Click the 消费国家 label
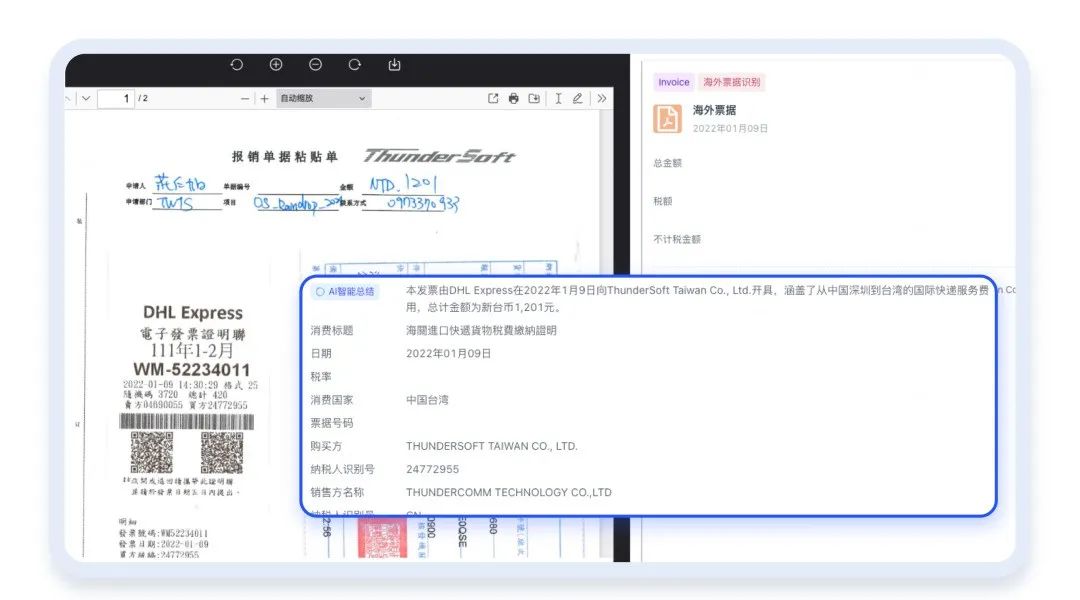Image resolution: width=1080 pixels, height=600 pixels. click(x=331, y=400)
